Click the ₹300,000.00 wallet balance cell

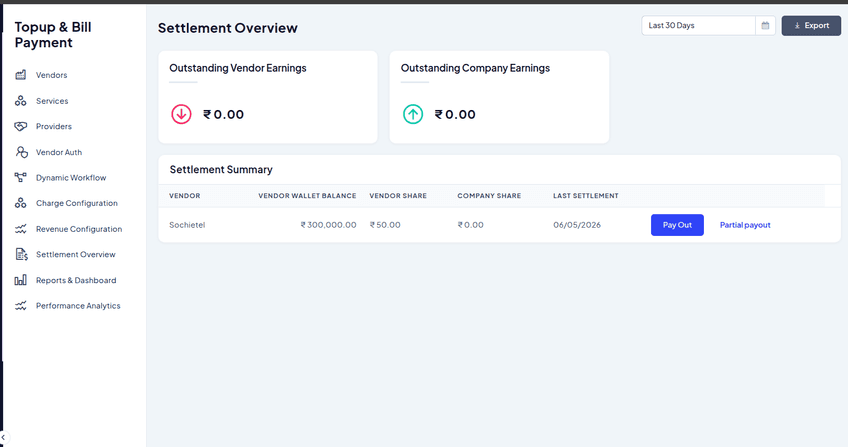coord(328,225)
